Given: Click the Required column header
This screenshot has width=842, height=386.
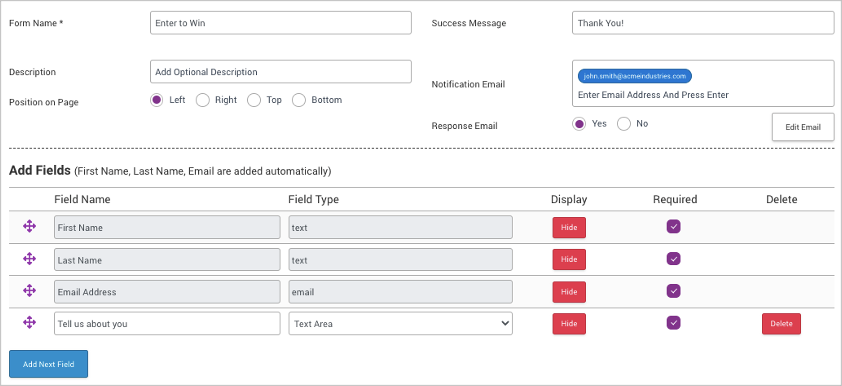Looking at the screenshot, I should [x=675, y=200].
